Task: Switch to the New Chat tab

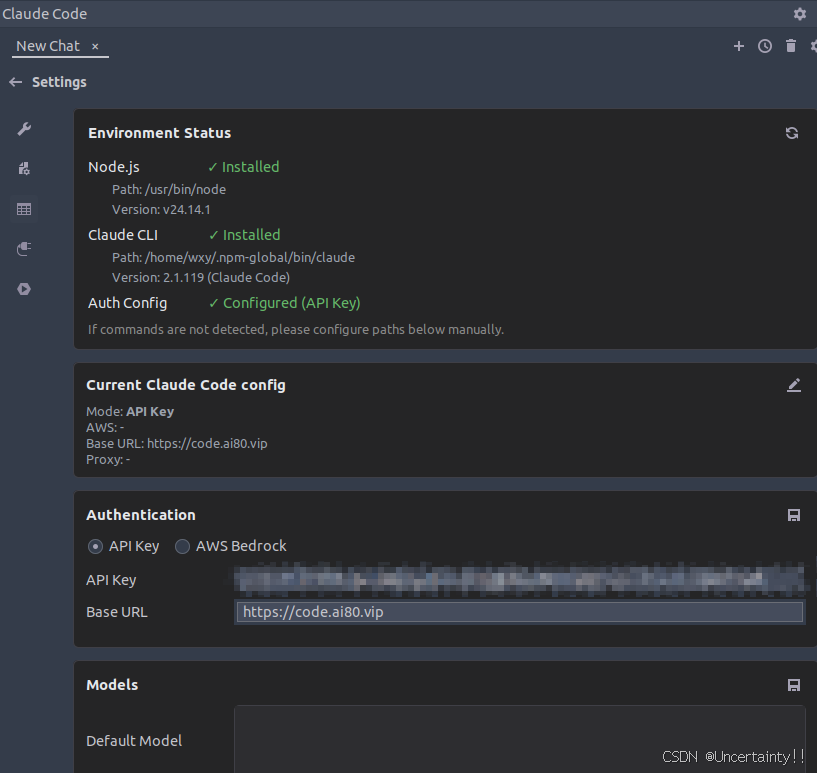Action: pos(48,46)
